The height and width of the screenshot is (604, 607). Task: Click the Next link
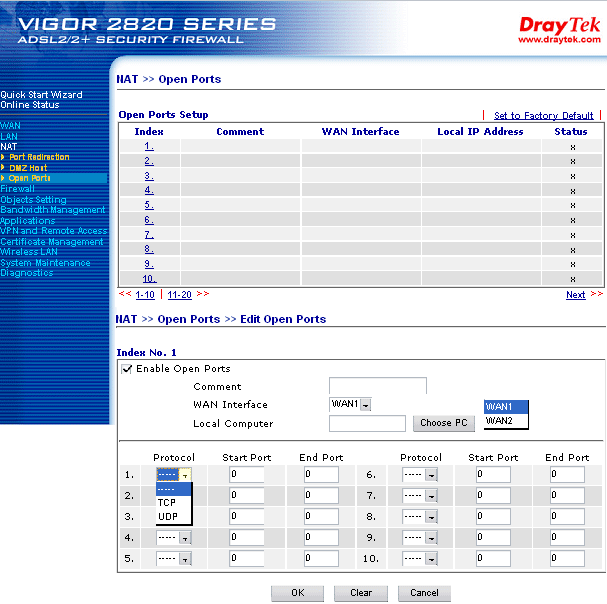576,295
